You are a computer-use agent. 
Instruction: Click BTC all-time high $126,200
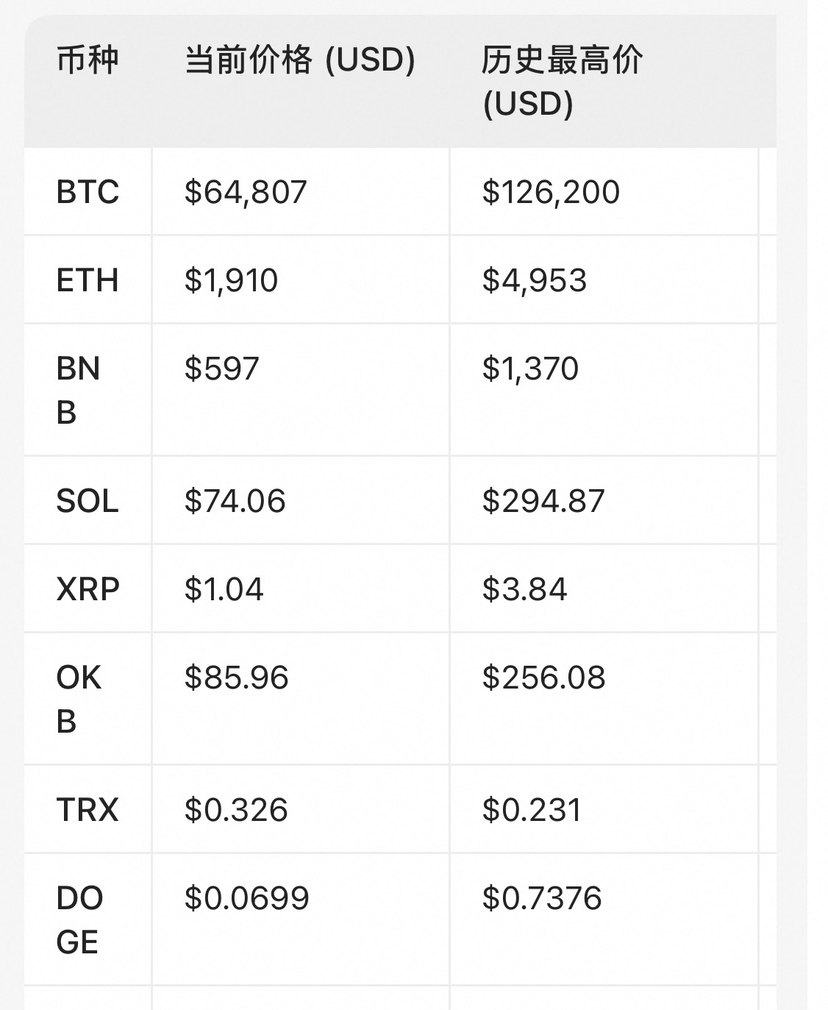point(551,192)
